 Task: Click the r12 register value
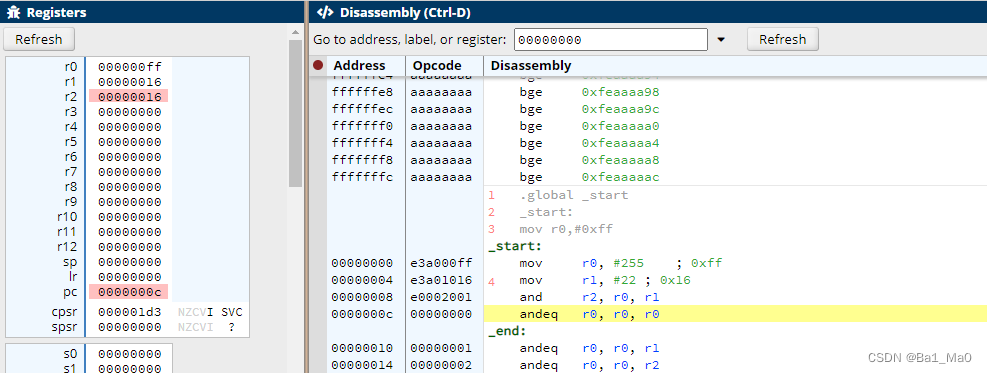pyautogui.click(x=130, y=247)
